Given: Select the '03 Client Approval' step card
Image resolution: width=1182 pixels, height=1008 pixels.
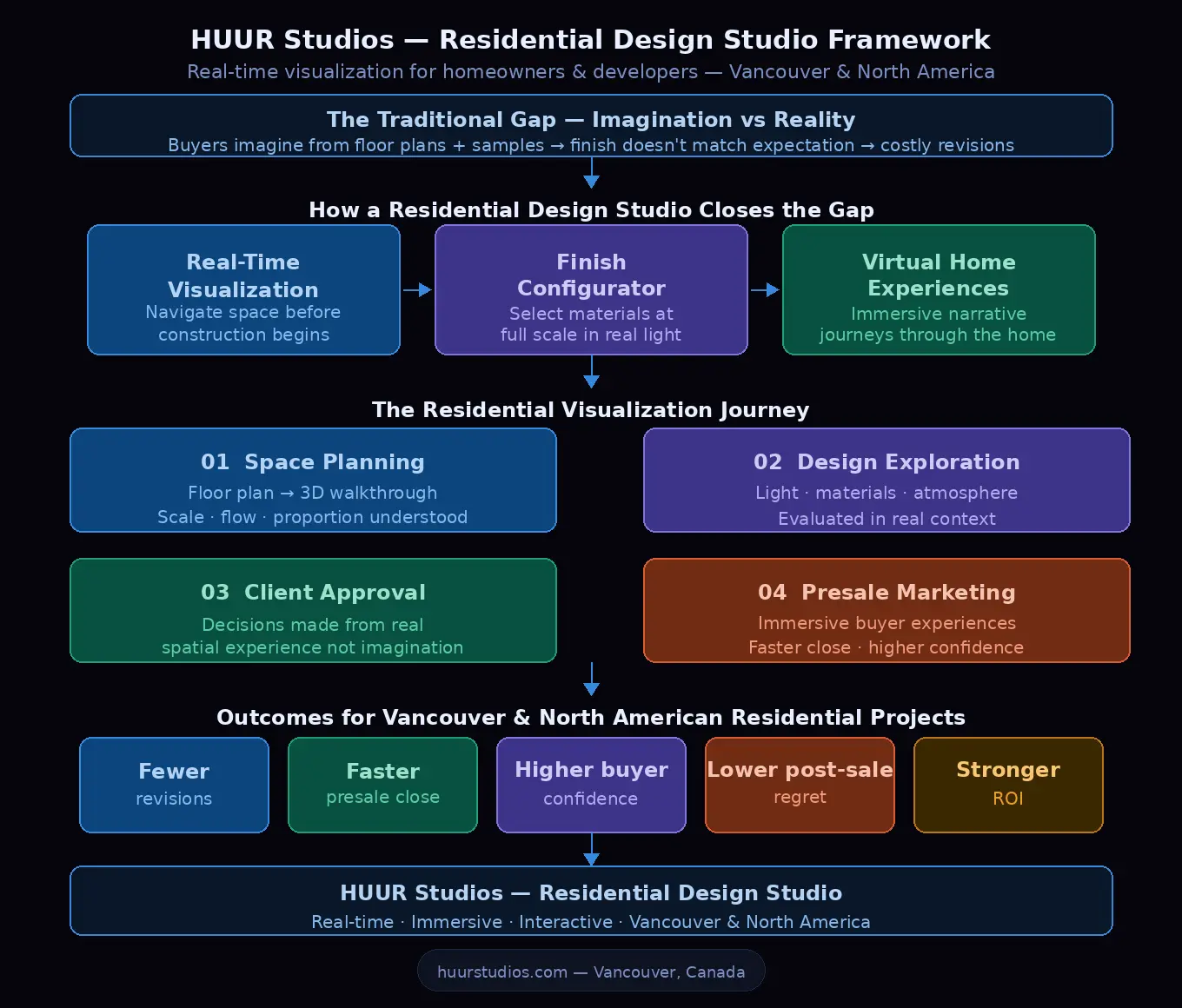Looking at the screenshot, I should 313,610.
